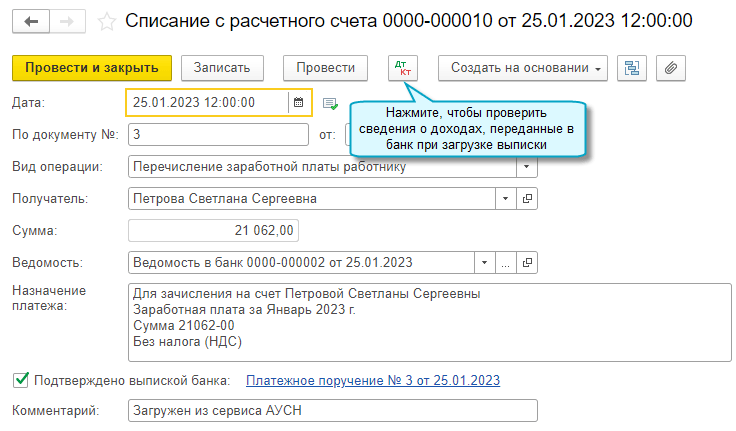
Task: Click Записать button
Action: click(229, 68)
